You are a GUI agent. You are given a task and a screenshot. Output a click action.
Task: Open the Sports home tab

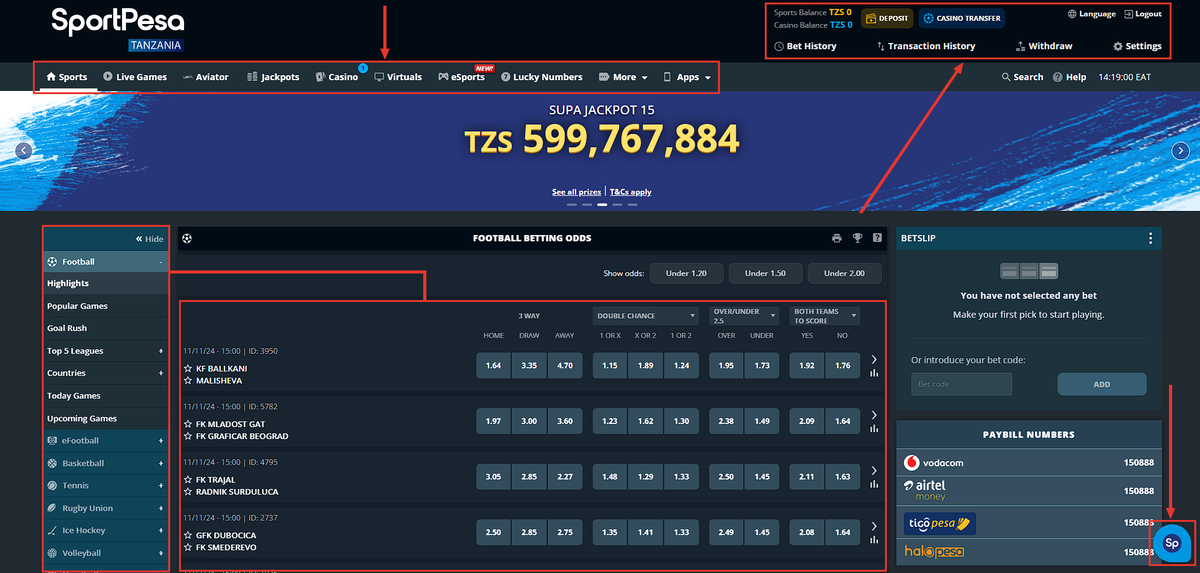click(x=67, y=77)
